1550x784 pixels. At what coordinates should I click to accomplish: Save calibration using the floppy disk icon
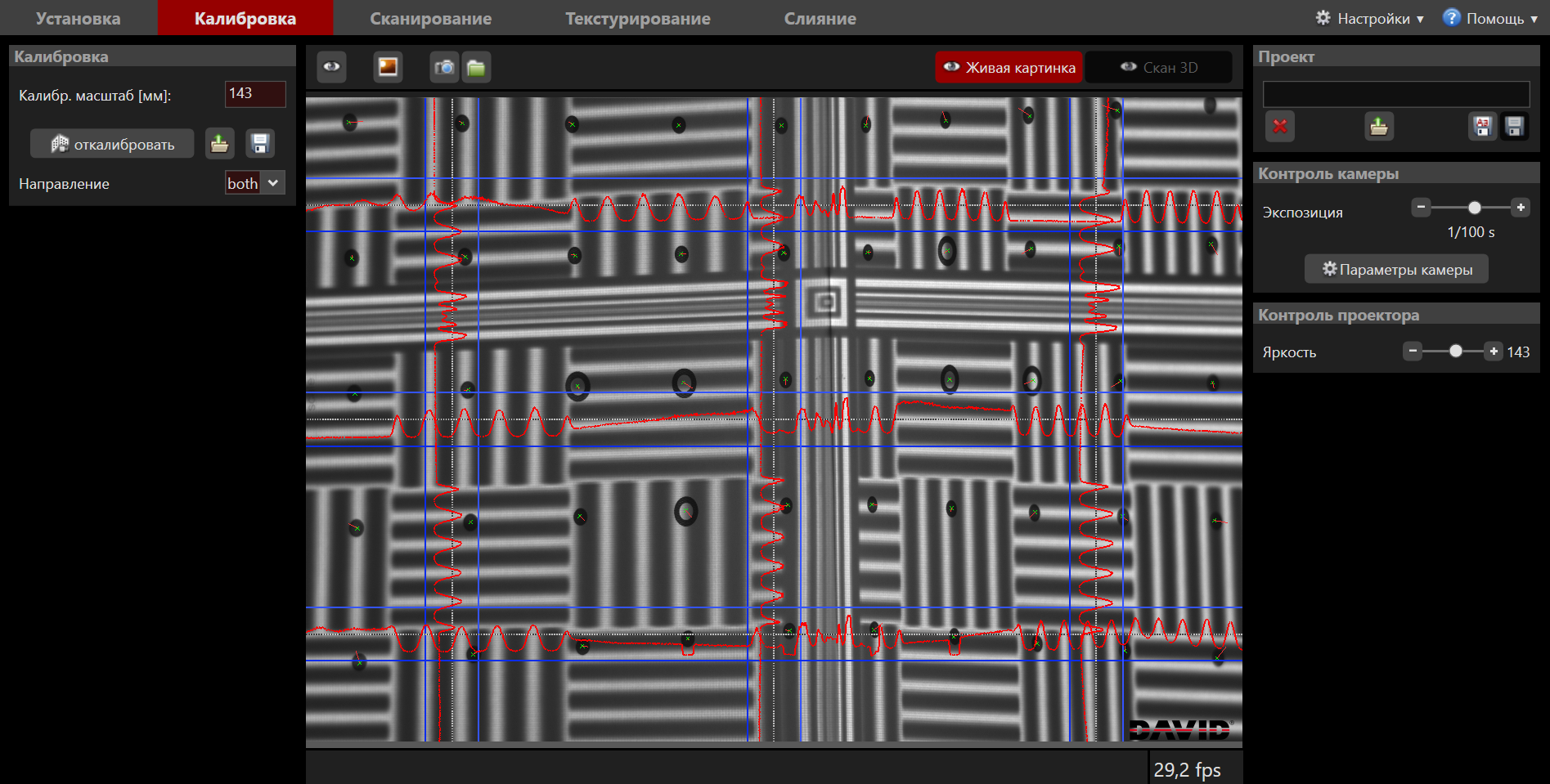pos(260,144)
